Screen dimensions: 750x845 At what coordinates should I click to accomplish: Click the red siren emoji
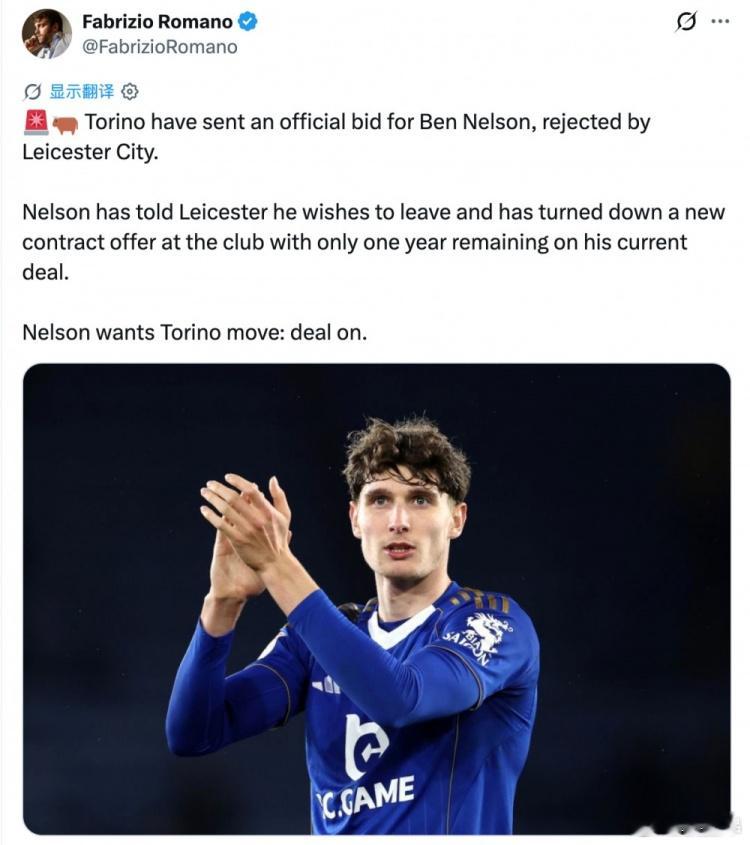[36, 122]
